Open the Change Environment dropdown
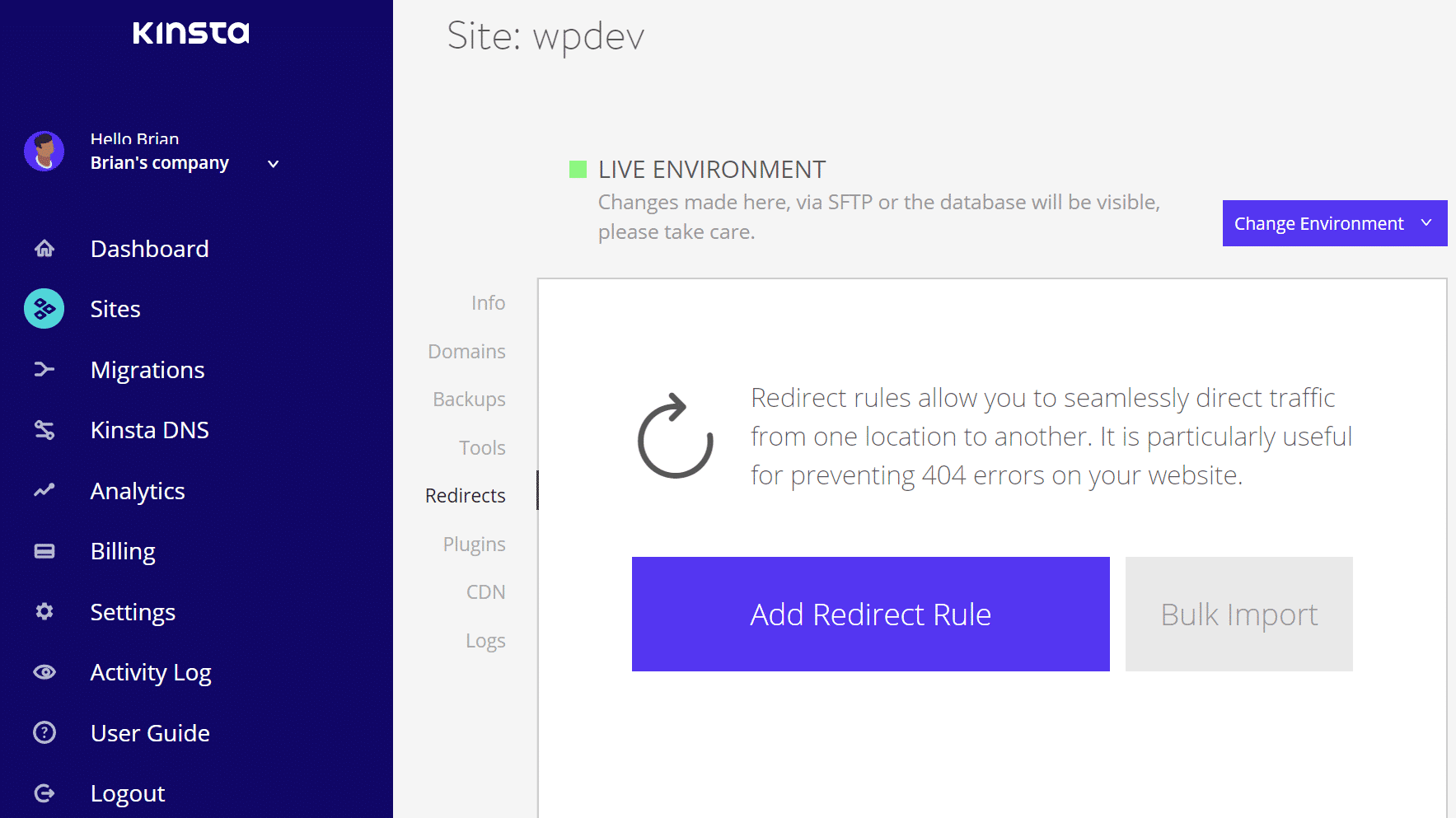Screen dimensions: 1456x818 pos(1335,223)
